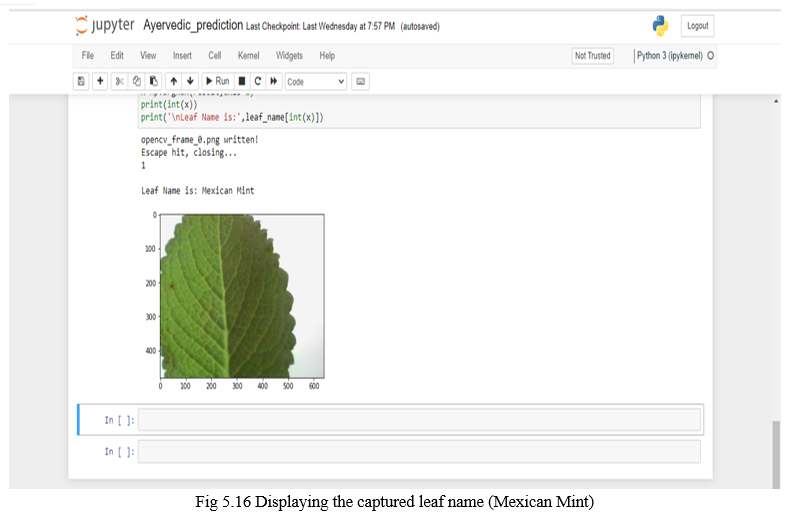Open the cell type Code dropdown
Image resolution: width=802 pixels, height=514 pixels.
tap(316, 82)
